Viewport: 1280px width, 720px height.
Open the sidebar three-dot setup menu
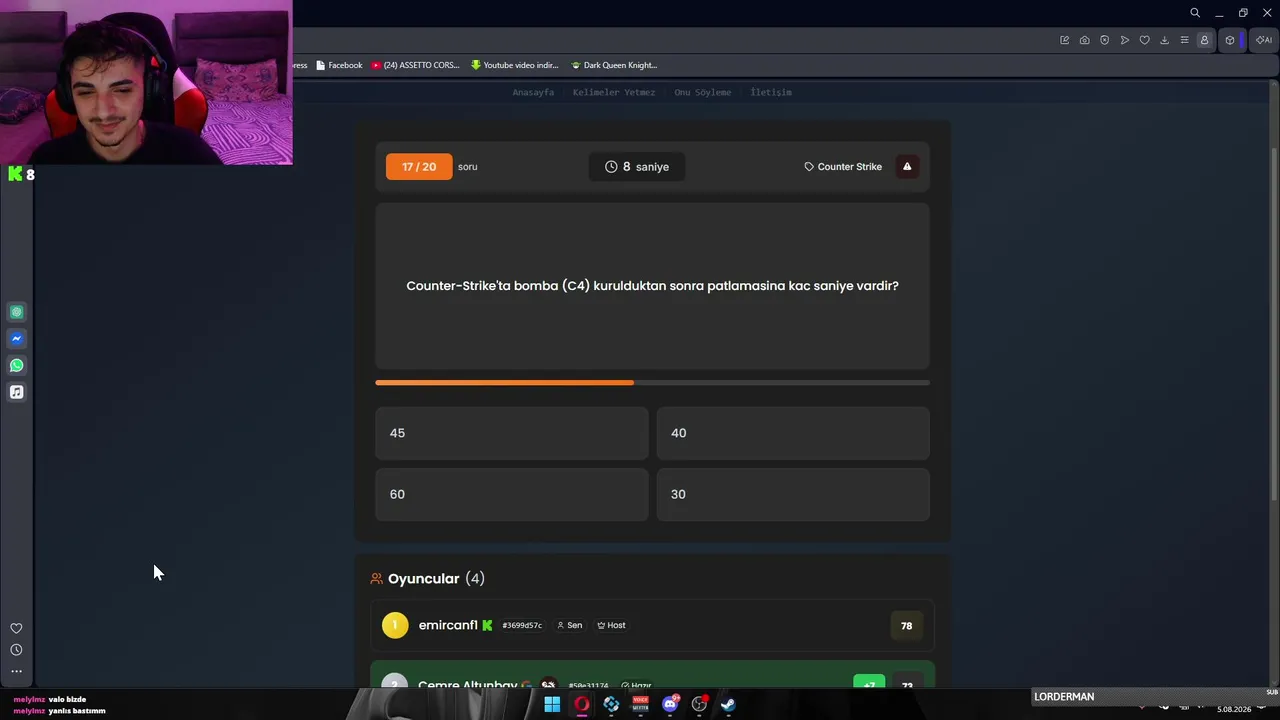tap(16, 672)
